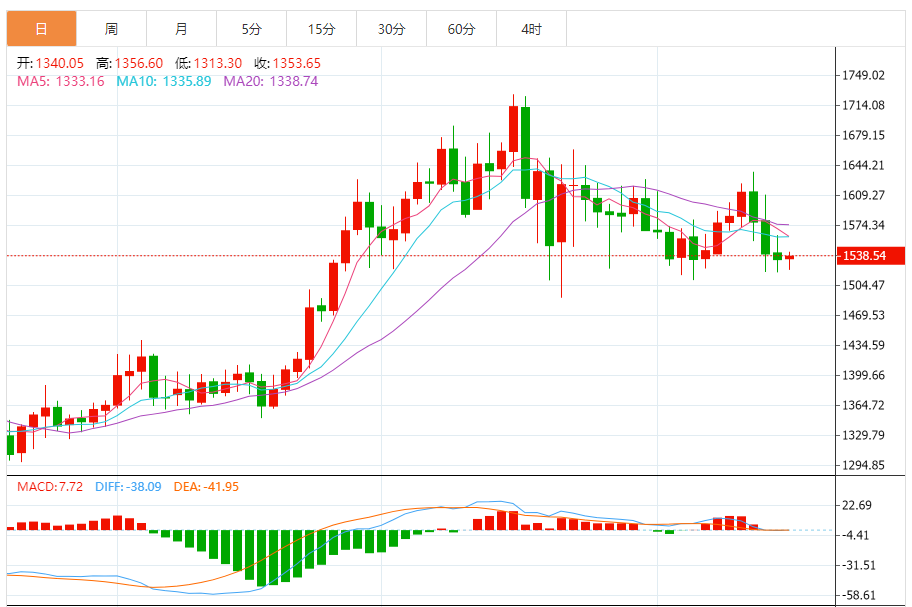Click the 开 opening price value
This screenshot has height=607, width=912.
pyautogui.click(x=59, y=63)
